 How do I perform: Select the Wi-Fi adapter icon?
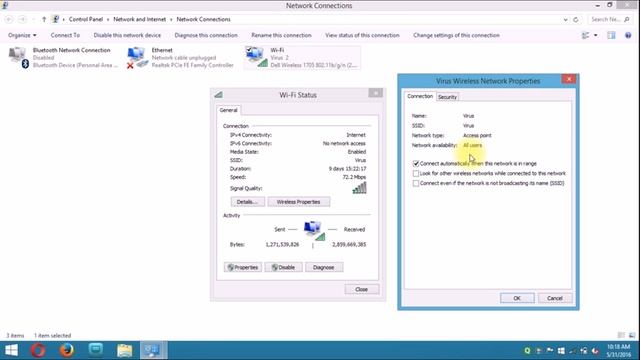[x=256, y=57]
